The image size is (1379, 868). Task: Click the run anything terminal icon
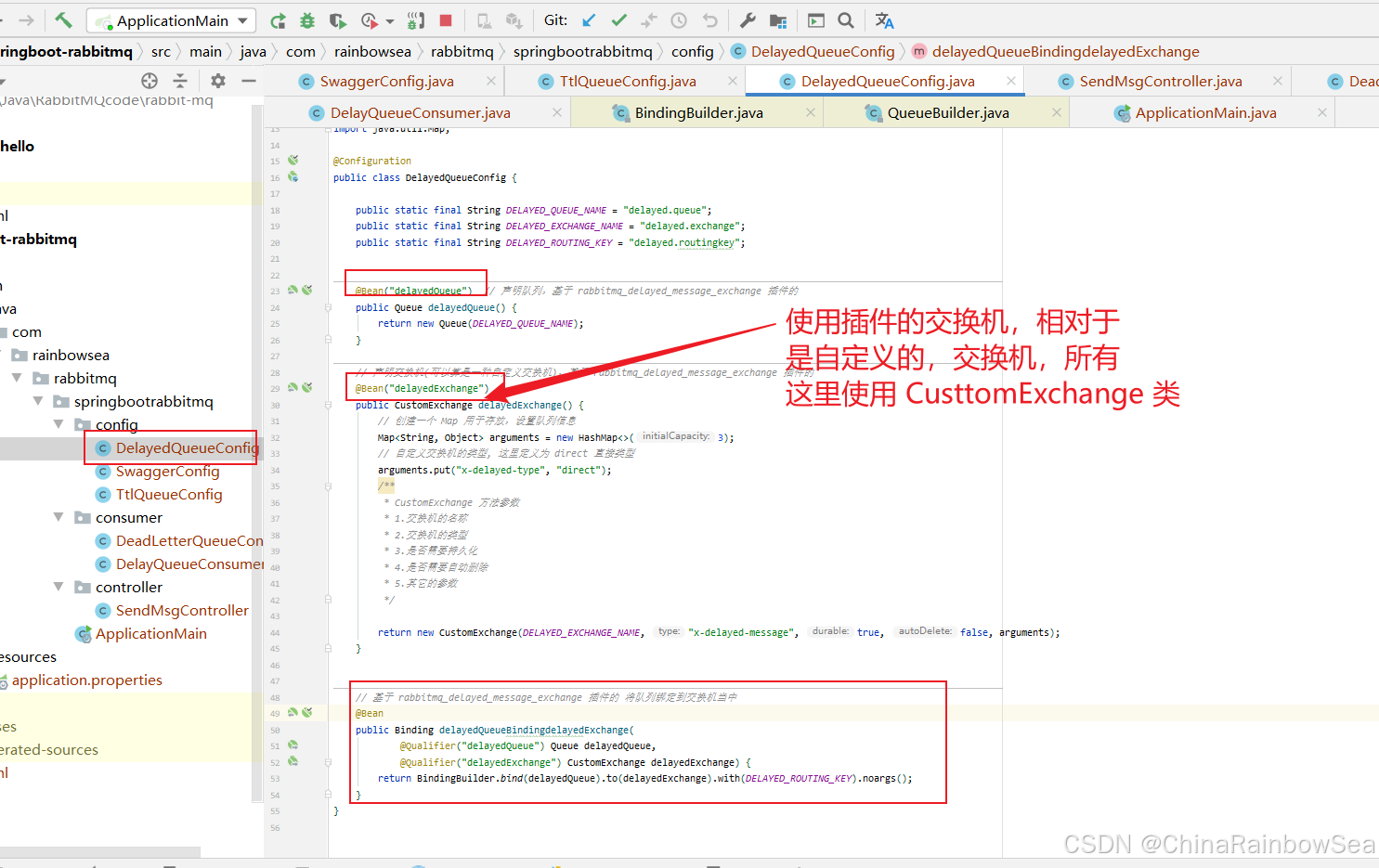click(x=816, y=20)
